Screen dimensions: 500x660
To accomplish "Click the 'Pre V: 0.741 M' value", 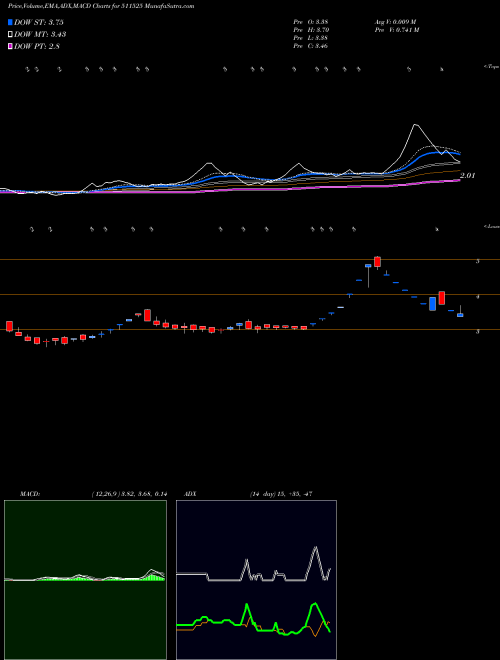I will pyautogui.click(x=396, y=30).
